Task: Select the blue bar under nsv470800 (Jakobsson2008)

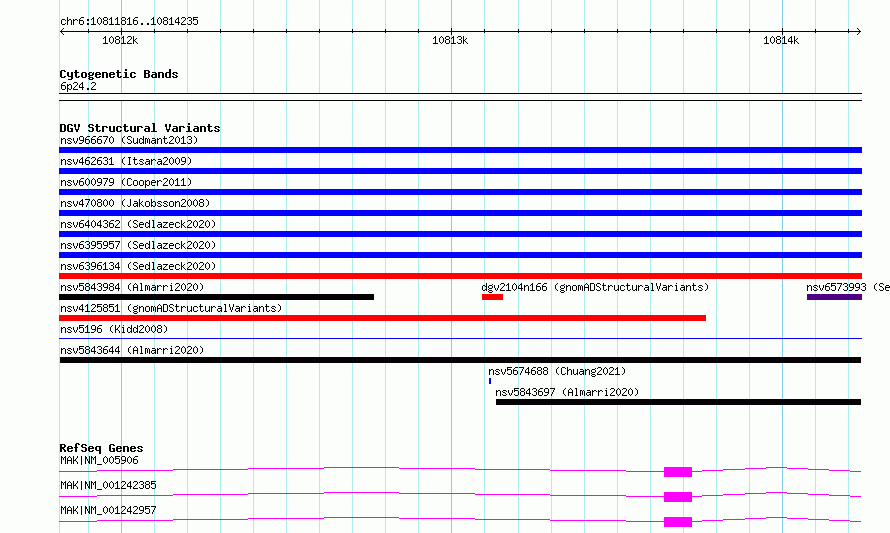Action: click(x=460, y=213)
